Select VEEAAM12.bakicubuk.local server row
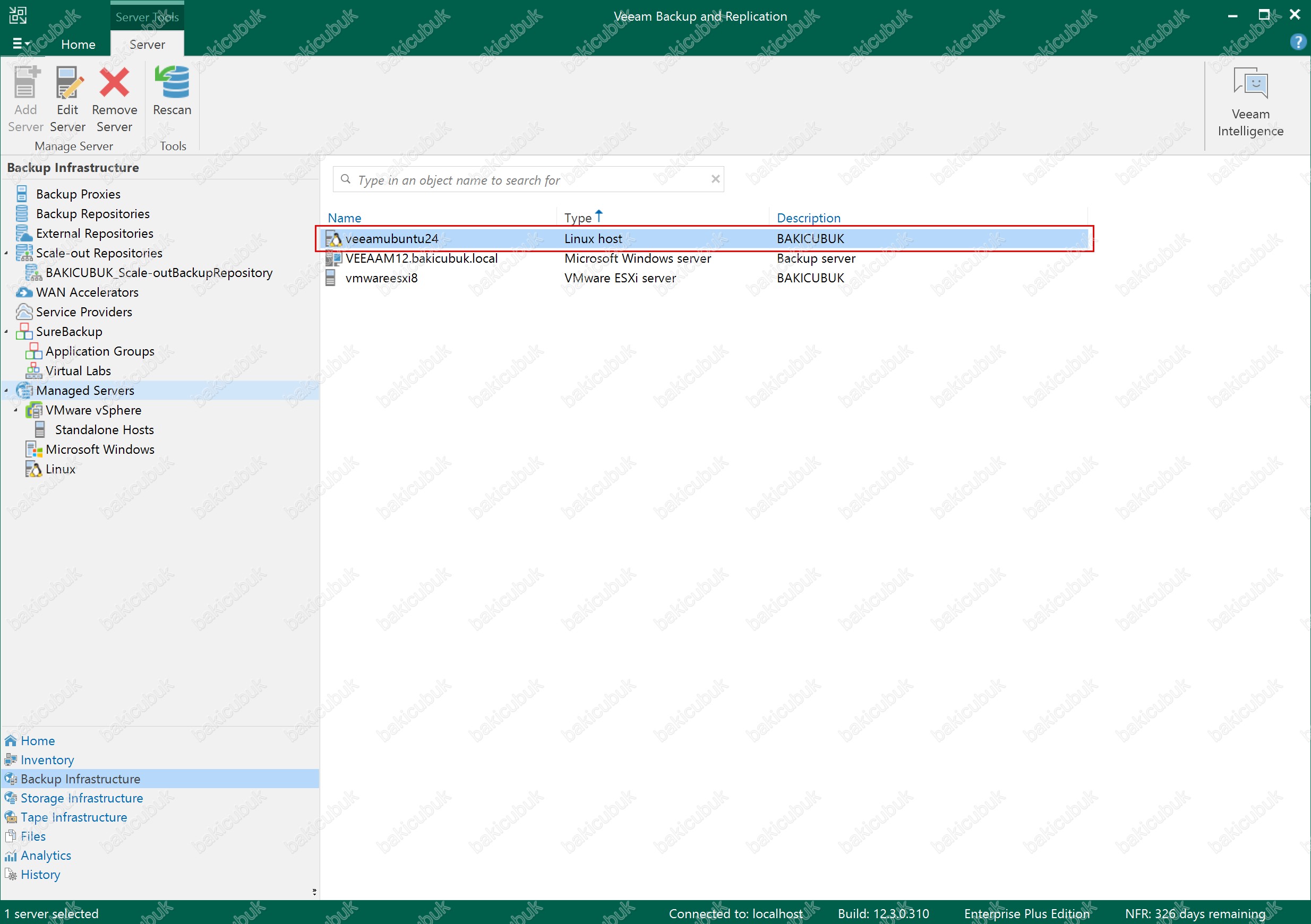Screen dimensions: 1311x924 (705, 258)
